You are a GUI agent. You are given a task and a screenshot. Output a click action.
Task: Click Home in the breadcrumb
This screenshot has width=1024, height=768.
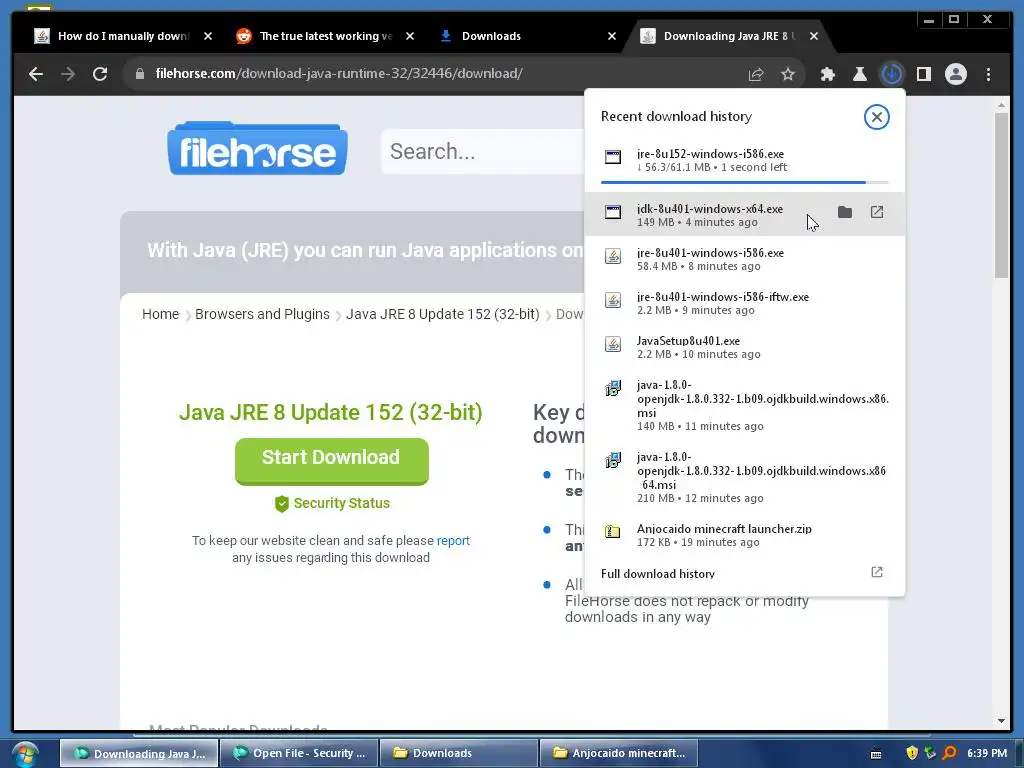coord(160,314)
